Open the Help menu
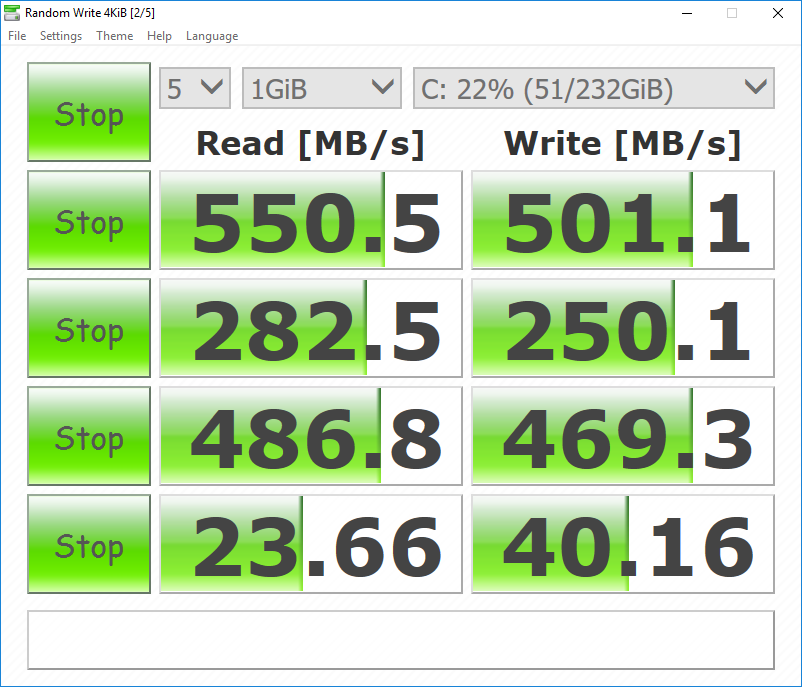The image size is (802, 687). point(159,36)
